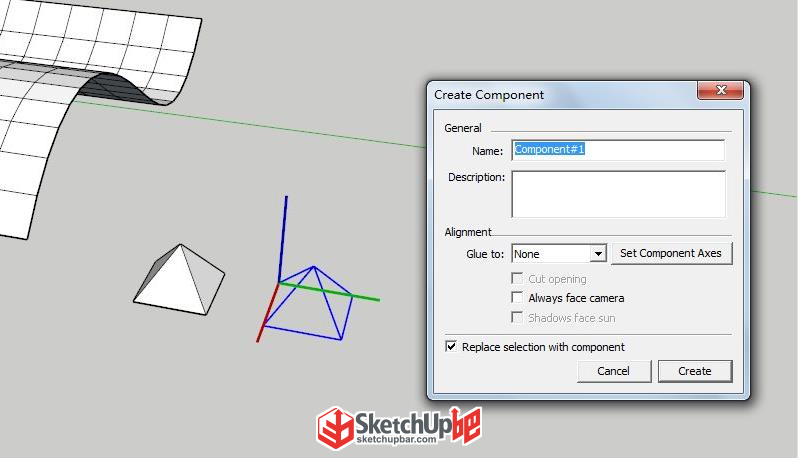Click the component Name field
The height and width of the screenshot is (458, 798).
[x=618, y=150]
